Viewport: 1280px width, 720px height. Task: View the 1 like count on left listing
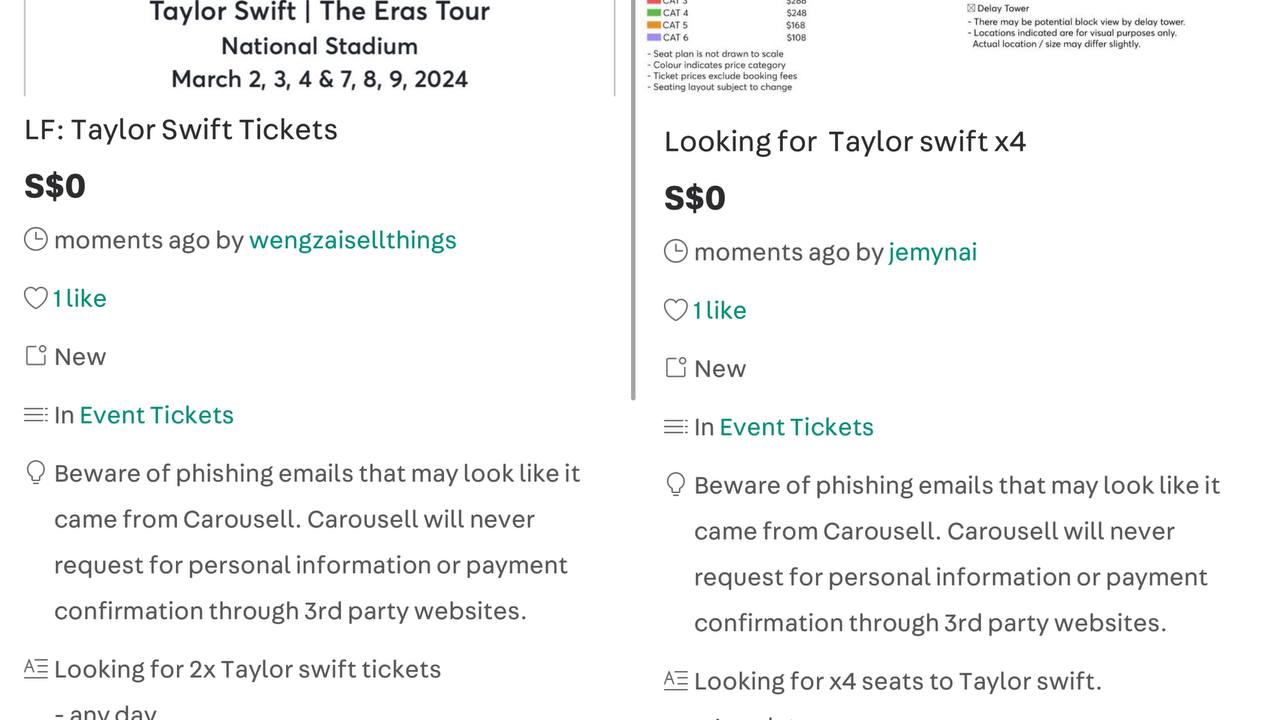pos(80,298)
